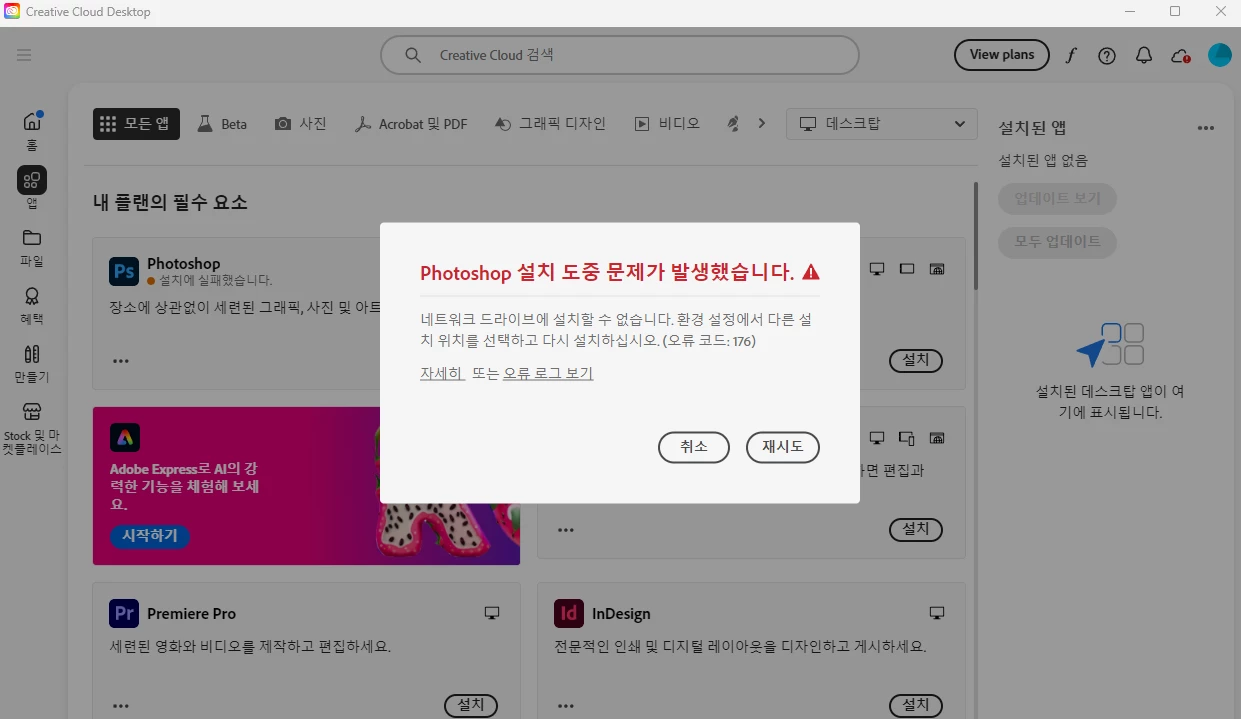The image size is (1241, 719).
Task: Select the 사진 category tab
Action: click(301, 124)
